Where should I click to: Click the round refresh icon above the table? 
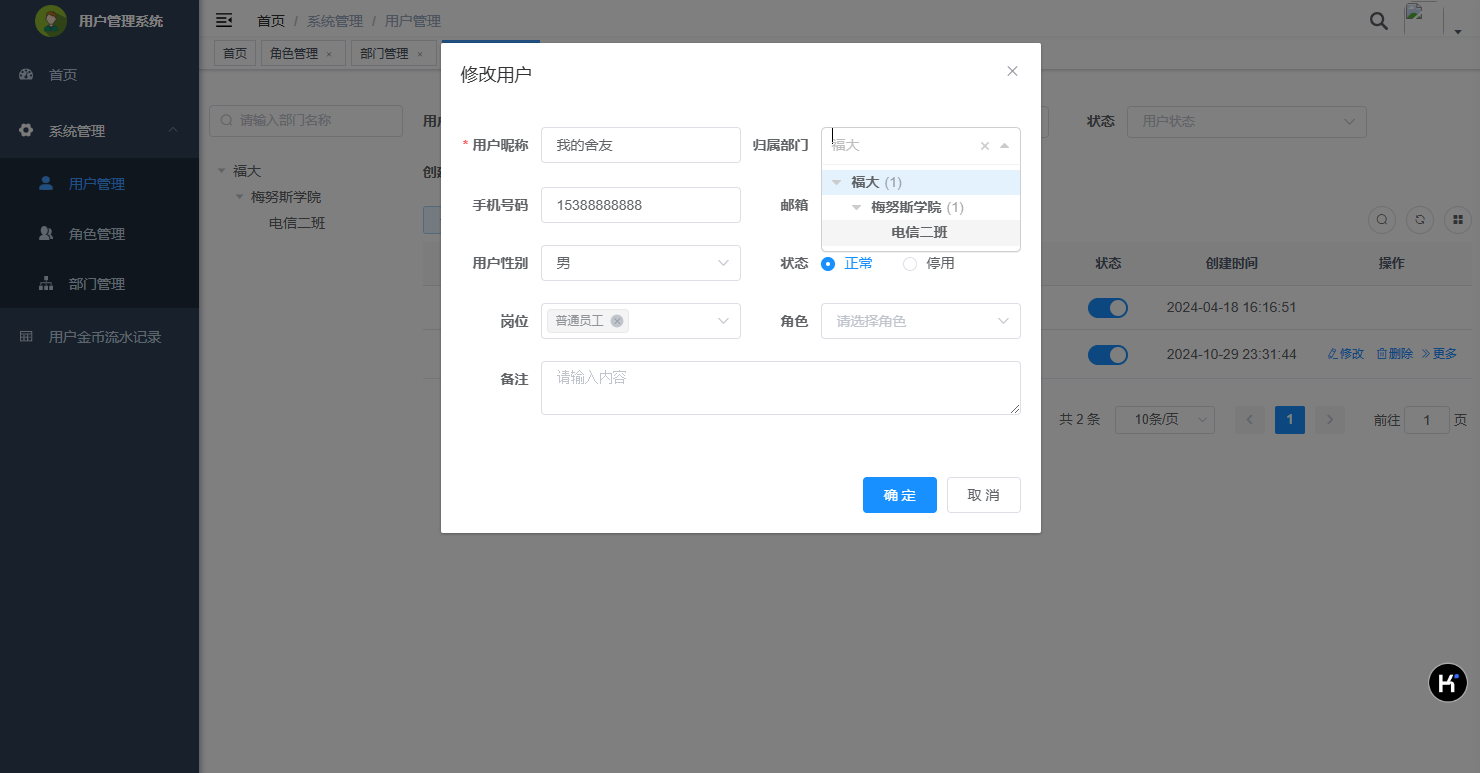pyautogui.click(x=1420, y=220)
